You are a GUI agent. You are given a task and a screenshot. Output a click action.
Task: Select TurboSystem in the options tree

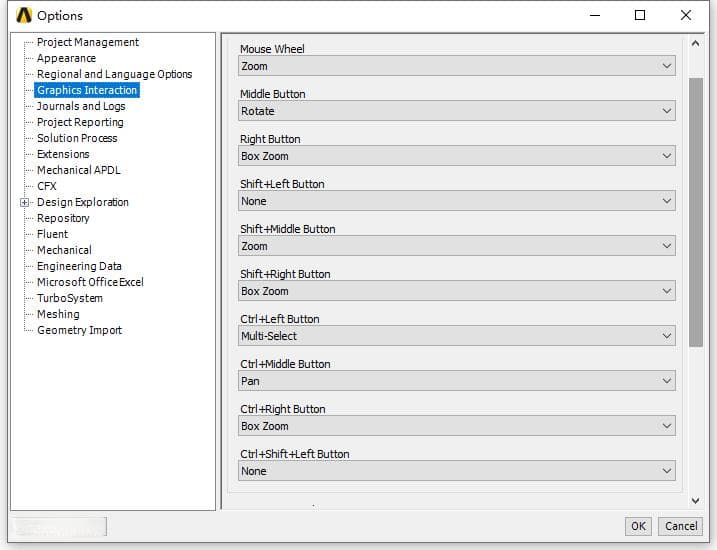point(70,298)
